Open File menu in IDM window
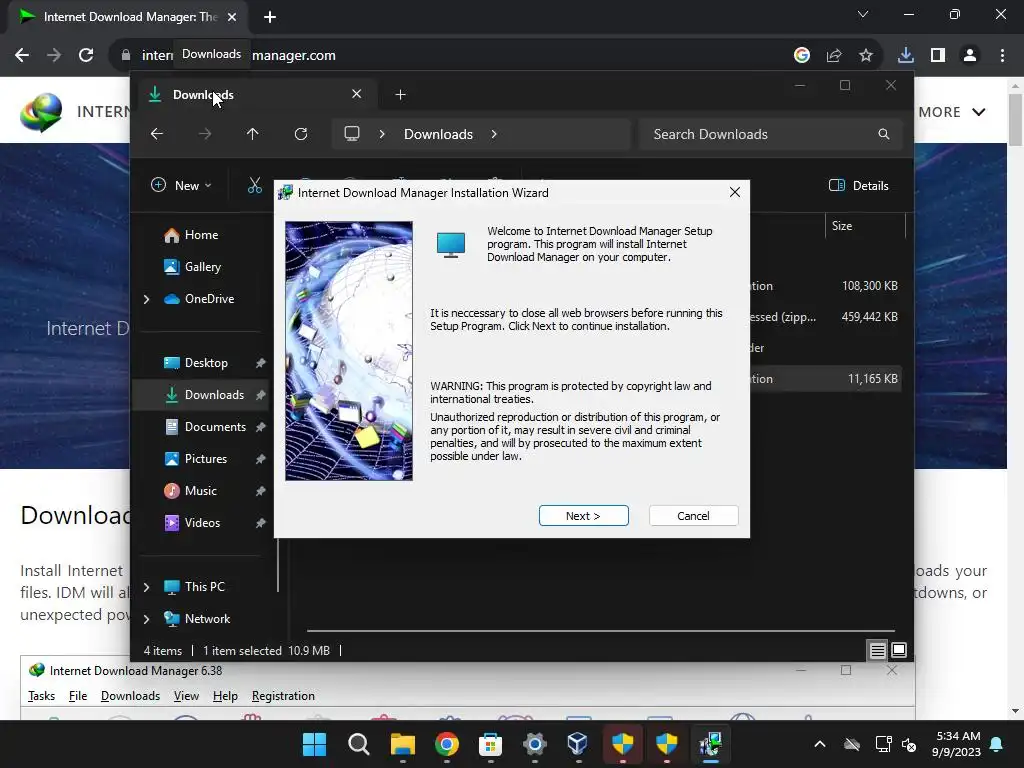1024x768 pixels. tap(78, 696)
